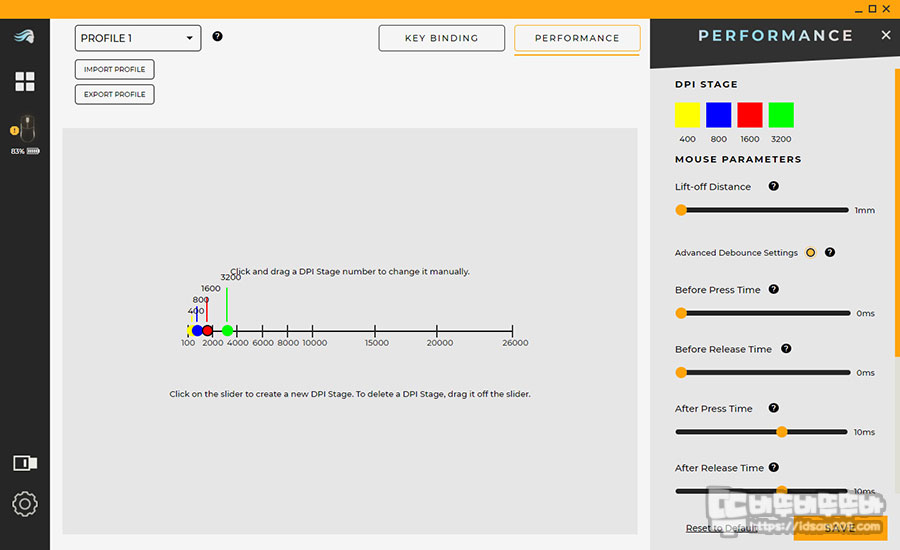The width and height of the screenshot is (900, 550).
Task: Click the 10ms After Press Time value
Action: click(x=864, y=432)
